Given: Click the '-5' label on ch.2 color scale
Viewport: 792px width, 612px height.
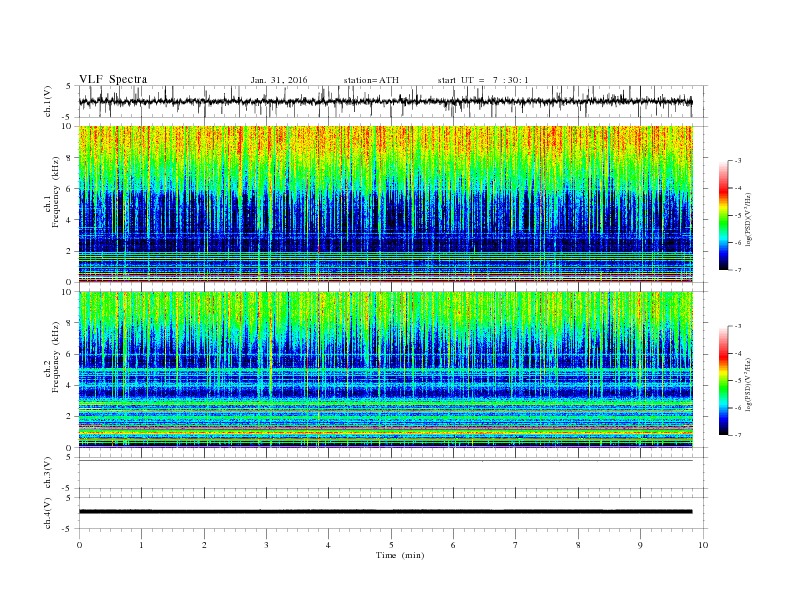Looking at the screenshot, I should click(x=737, y=380).
